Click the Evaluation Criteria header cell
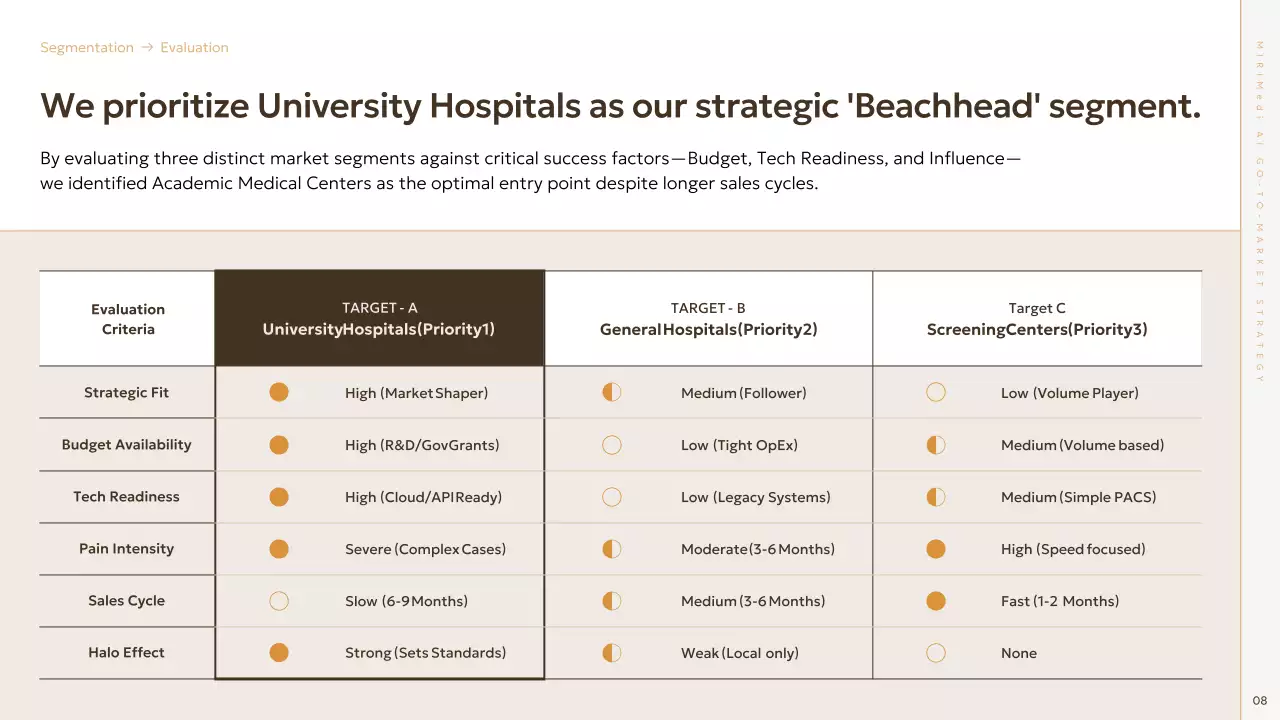Viewport: 1280px width, 720px height. [x=128, y=319]
